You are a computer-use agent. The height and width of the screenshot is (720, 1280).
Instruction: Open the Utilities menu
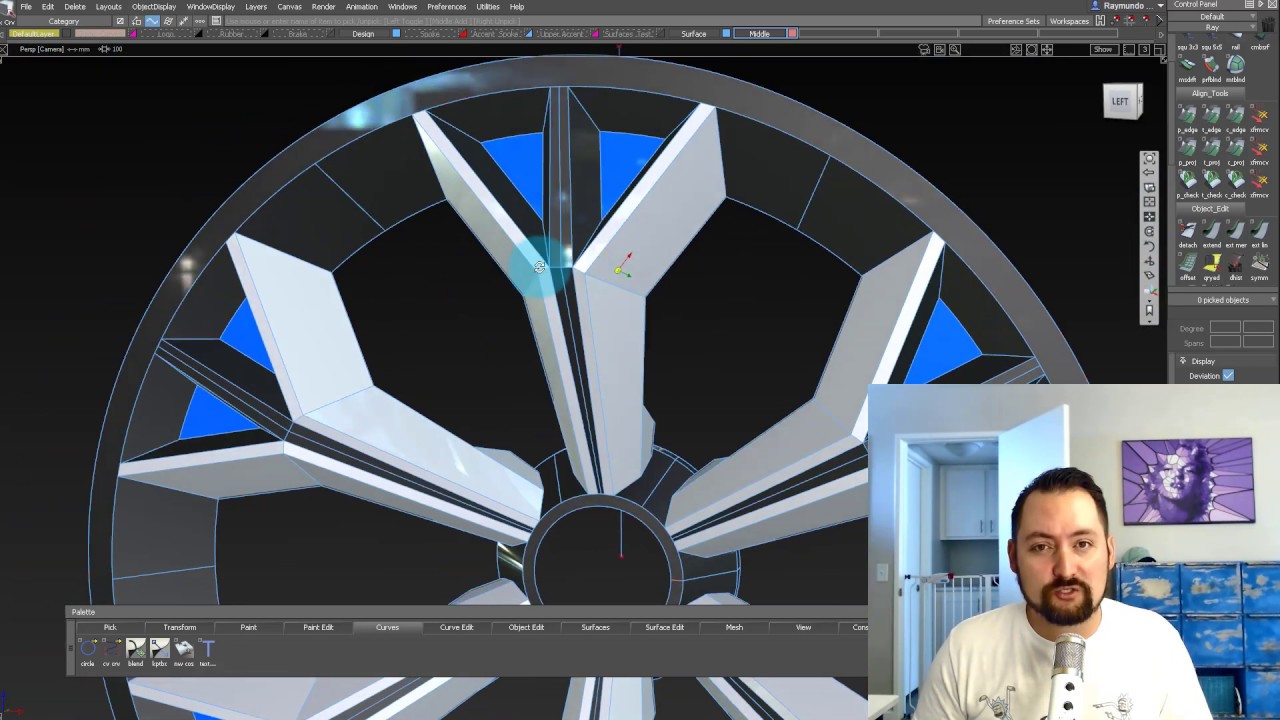(x=488, y=6)
